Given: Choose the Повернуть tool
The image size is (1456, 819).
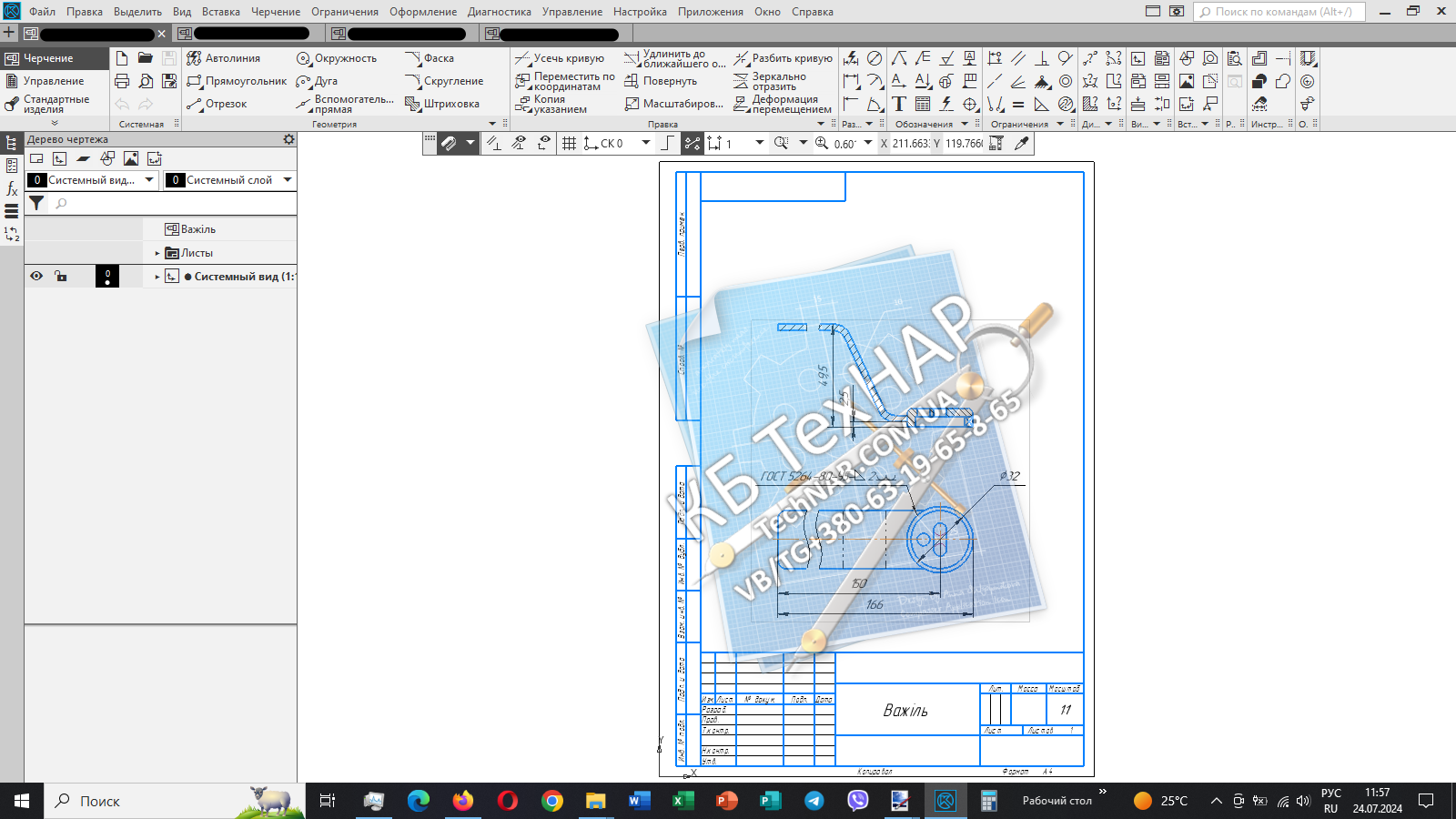Looking at the screenshot, I should tap(661, 81).
